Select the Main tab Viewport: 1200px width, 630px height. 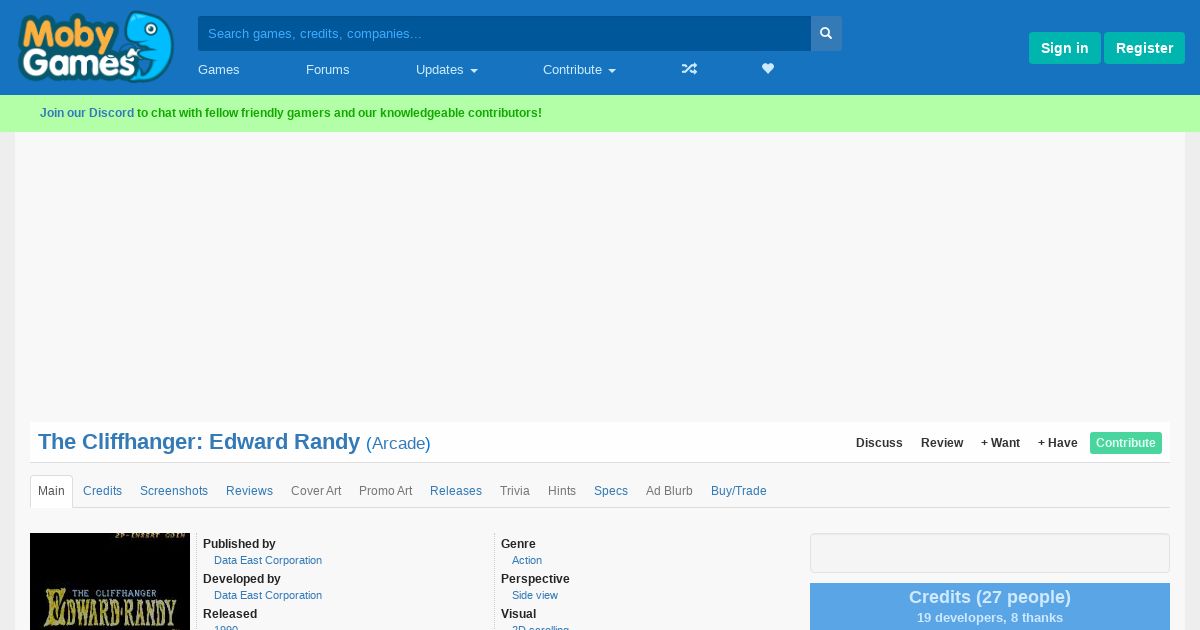[x=51, y=491]
